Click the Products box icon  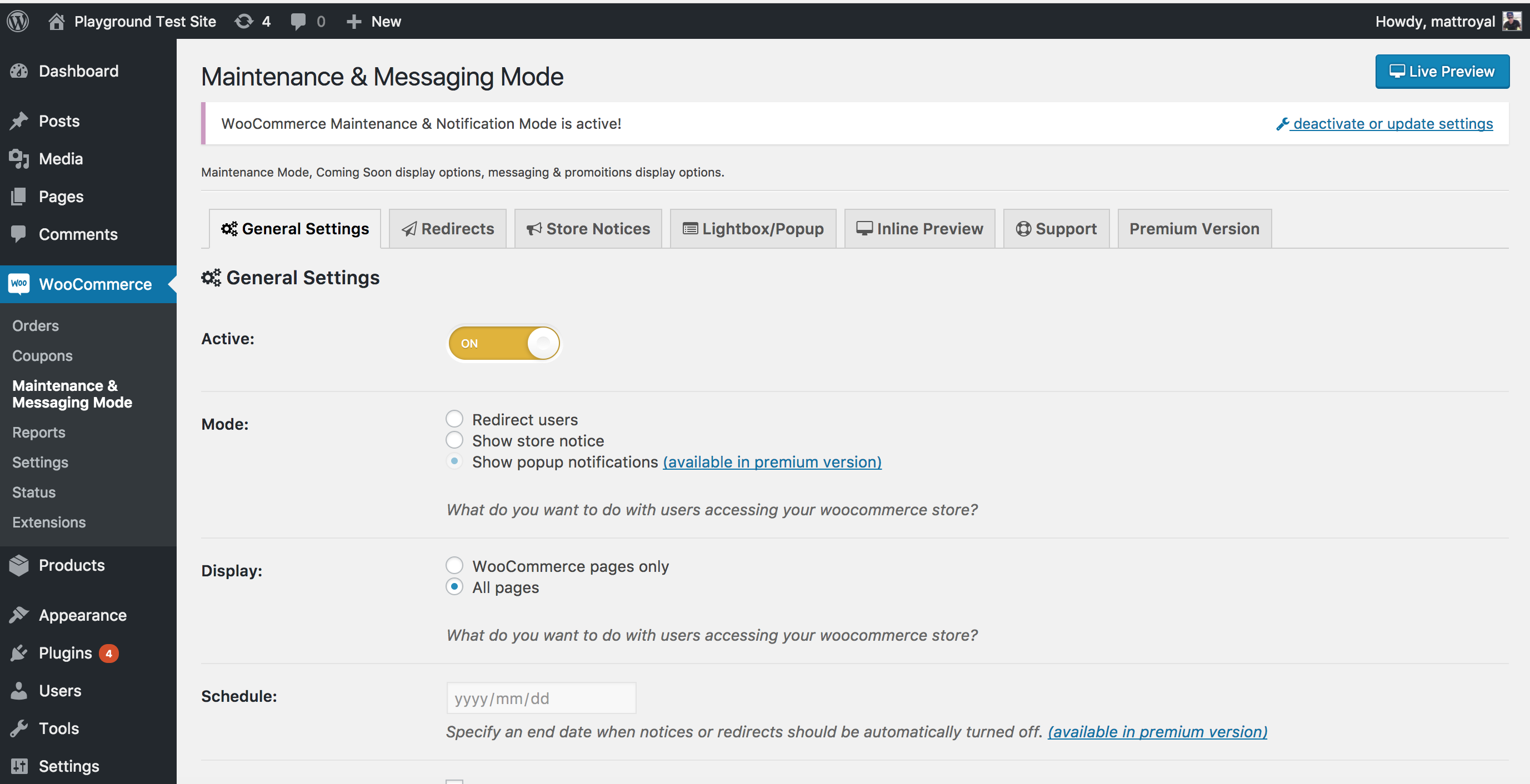click(19, 565)
